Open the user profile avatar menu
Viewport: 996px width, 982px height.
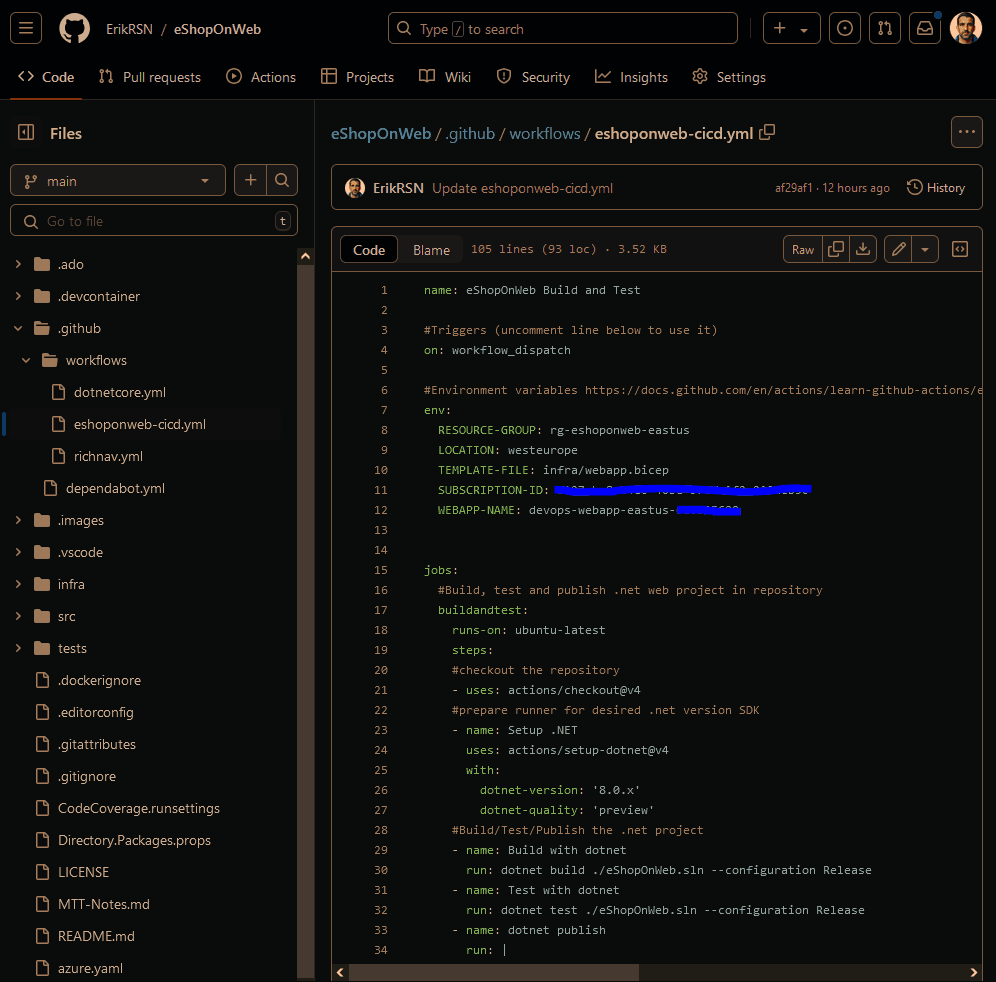[x=966, y=29]
